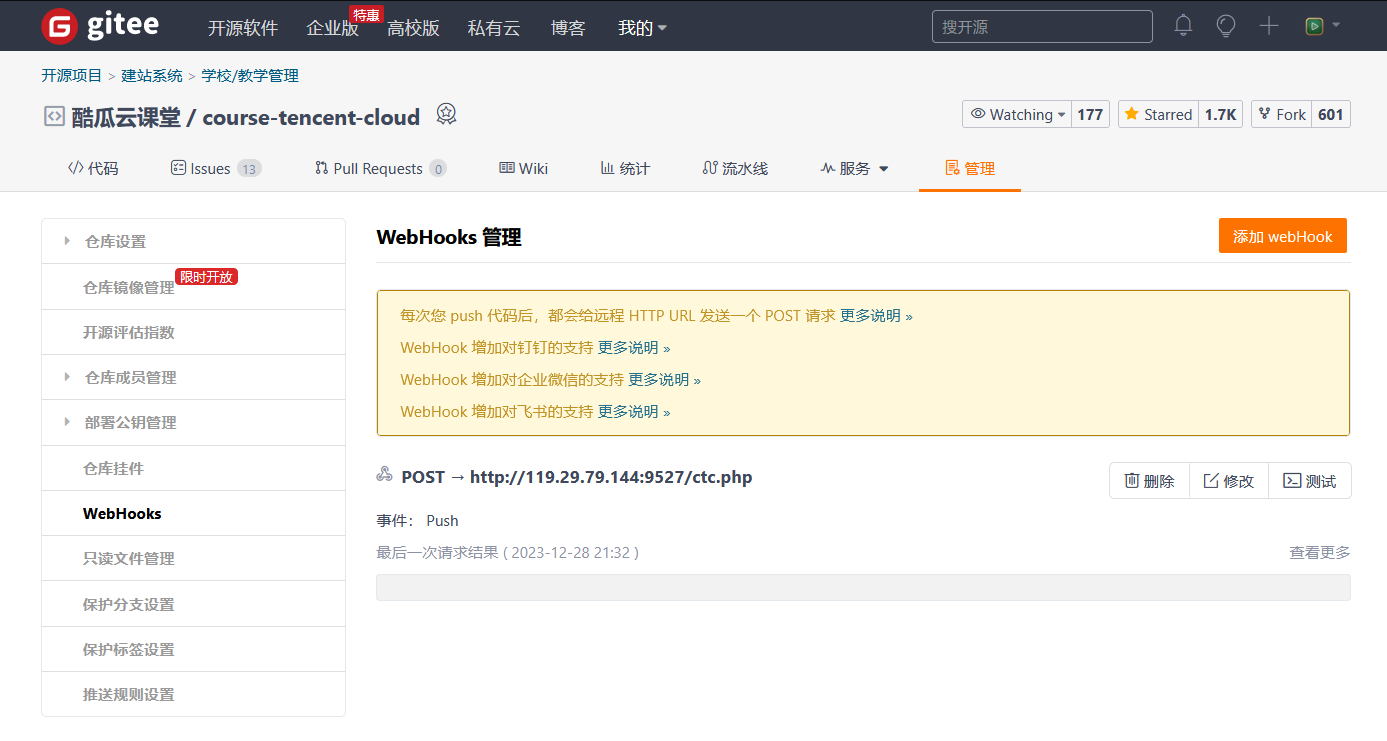The height and width of the screenshot is (741, 1387).
Task: Click the badge icon beside the repository name
Action: (446, 114)
